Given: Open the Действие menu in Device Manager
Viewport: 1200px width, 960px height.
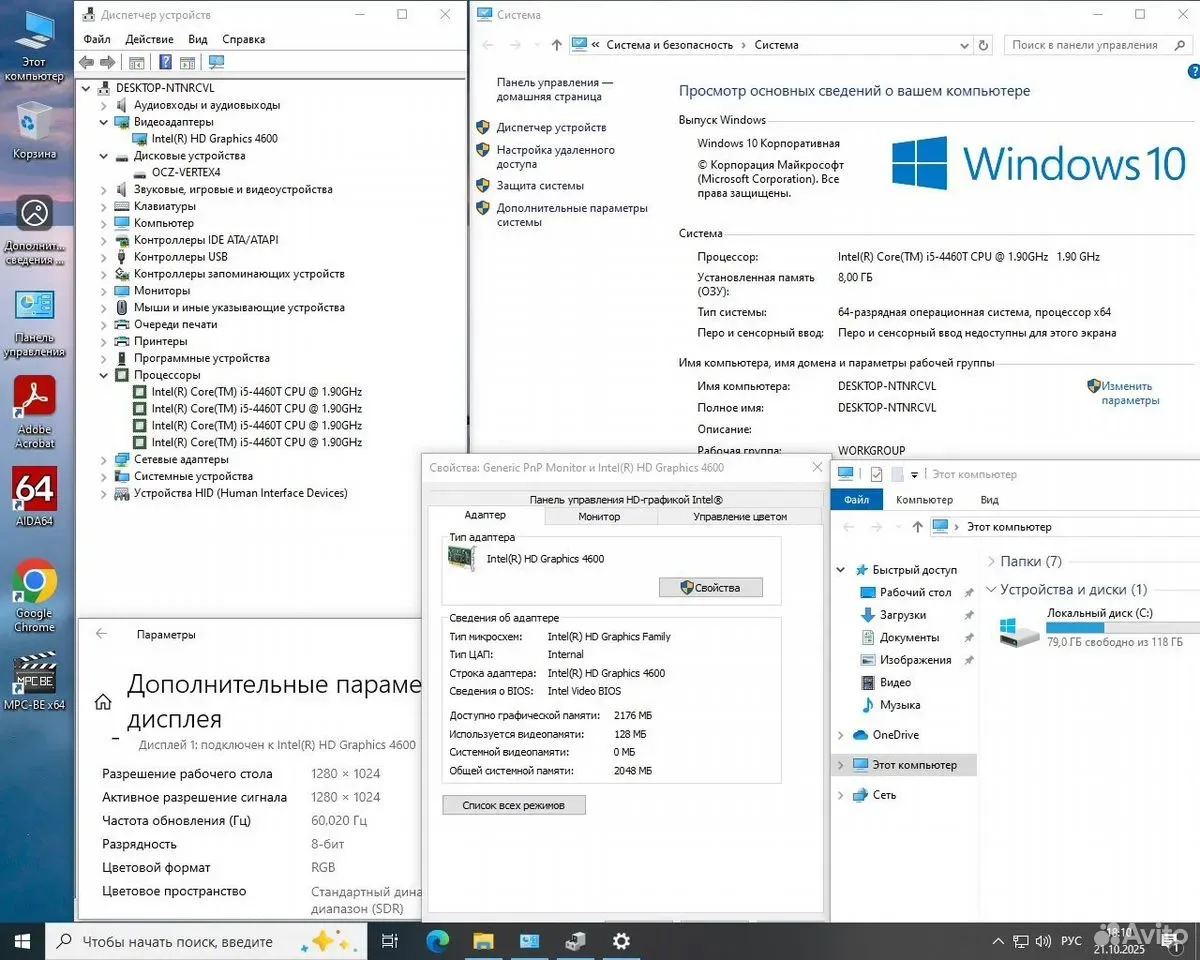Looking at the screenshot, I should click(150, 39).
